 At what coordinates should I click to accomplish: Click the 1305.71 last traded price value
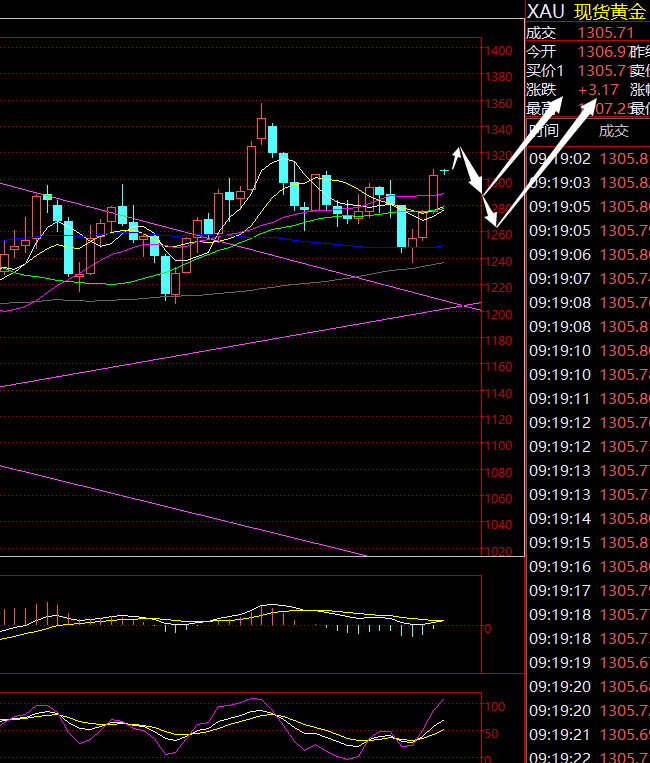pyautogui.click(x=607, y=32)
